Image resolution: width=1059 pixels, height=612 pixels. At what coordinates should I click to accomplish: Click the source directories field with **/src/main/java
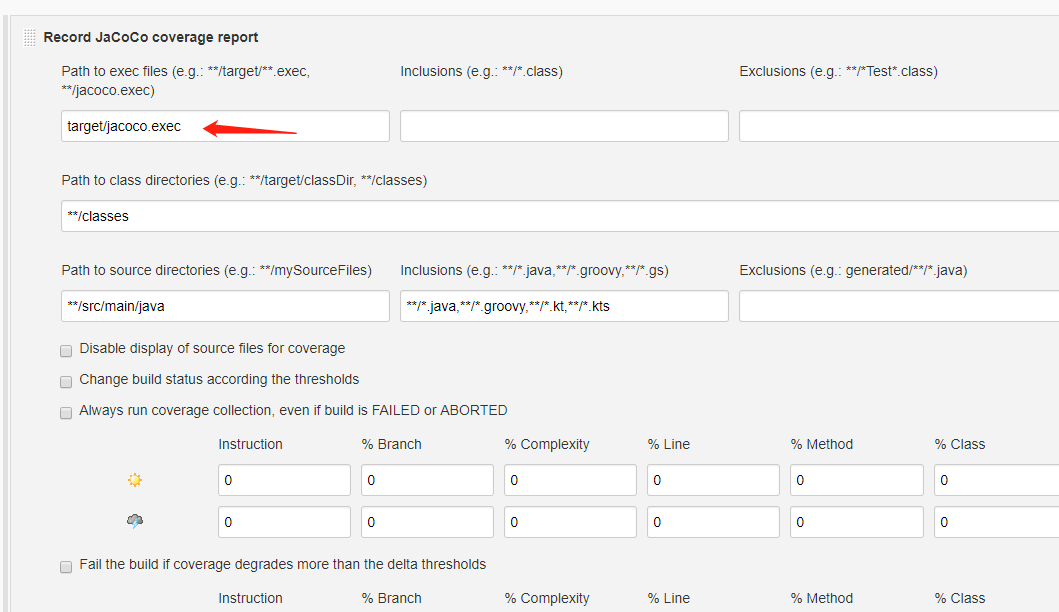(224, 306)
